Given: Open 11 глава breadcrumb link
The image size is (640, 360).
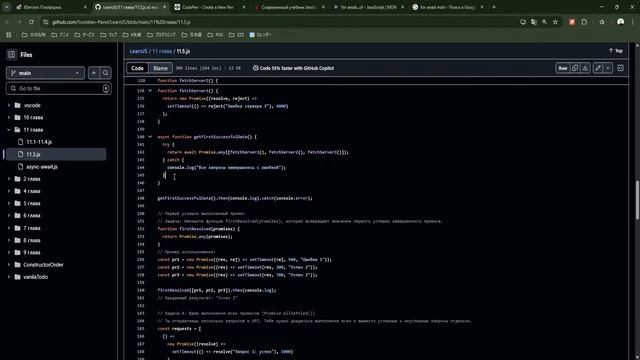Looking at the screenshot, I should click(162, 51).
